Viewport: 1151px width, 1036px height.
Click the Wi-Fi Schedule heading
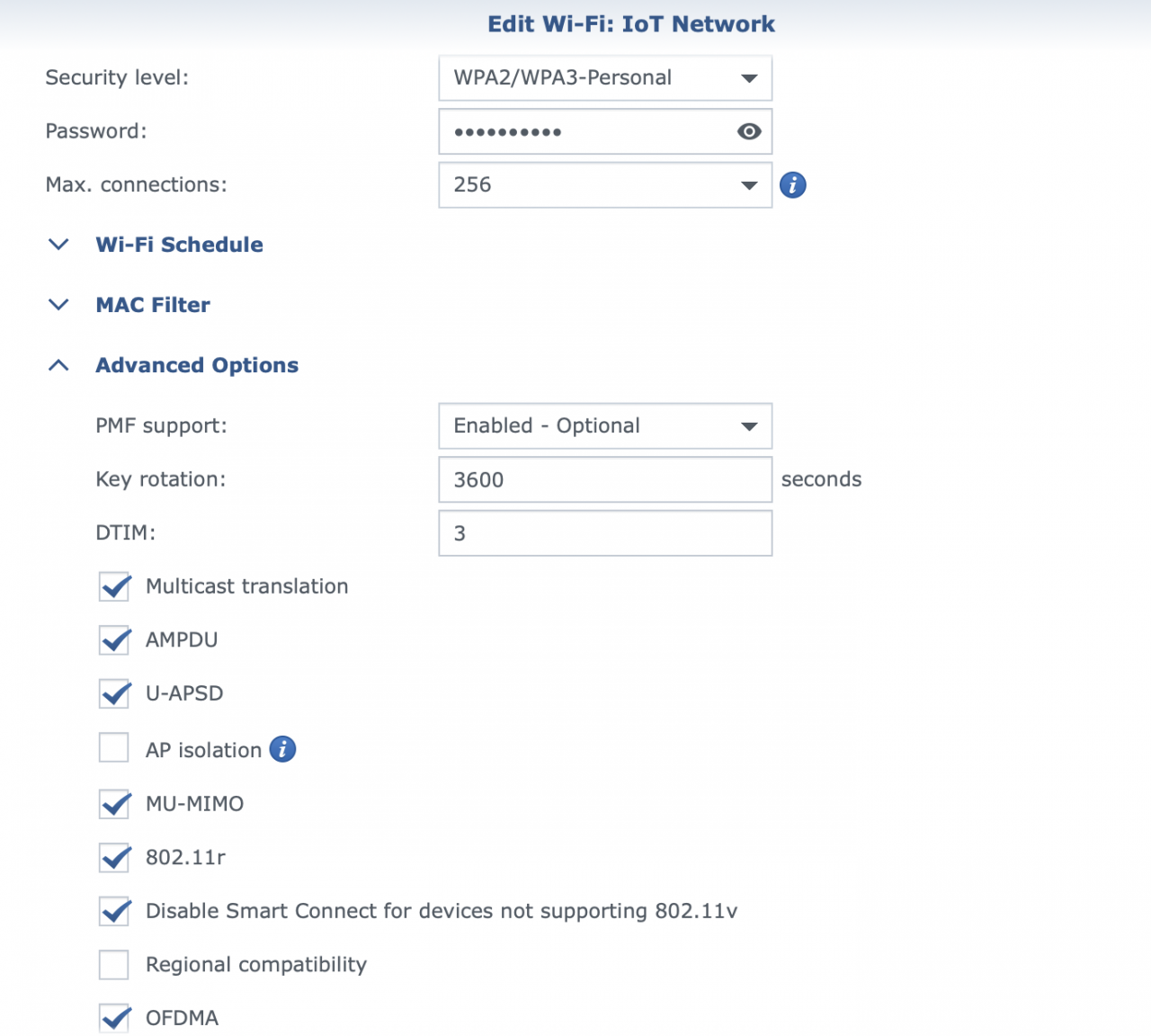[179, 244]
